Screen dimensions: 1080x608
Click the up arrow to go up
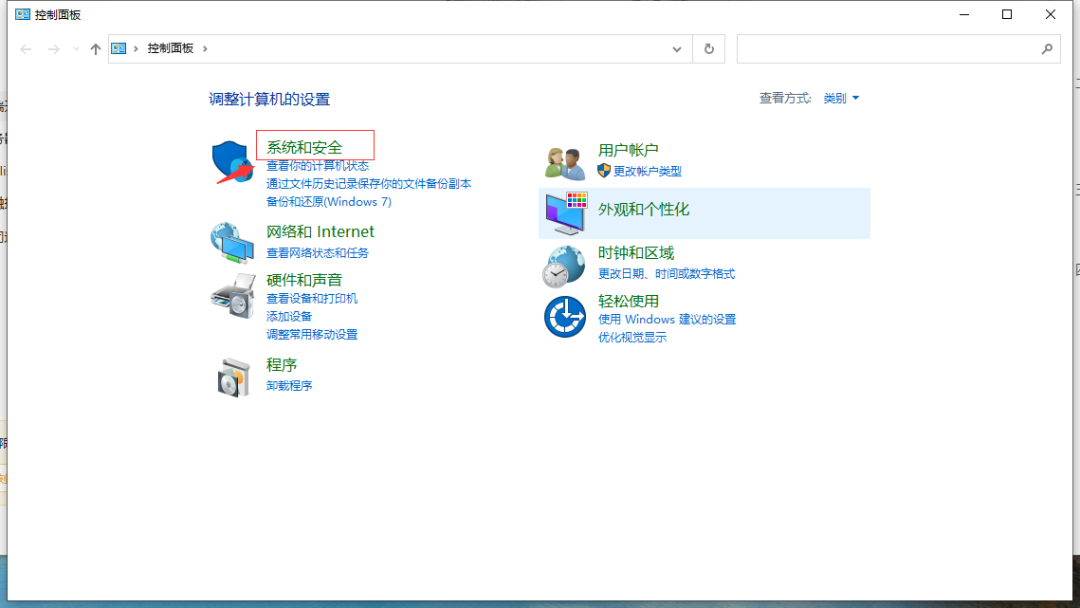(95, 48)
